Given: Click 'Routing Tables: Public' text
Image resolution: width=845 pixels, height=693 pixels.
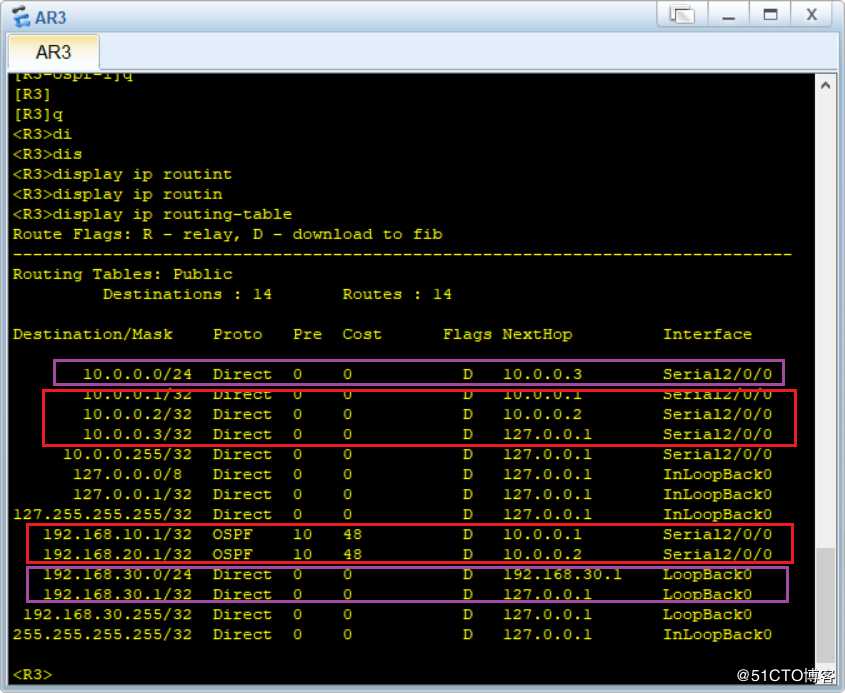Looking at the screenshot, I should tap(122, 274).
